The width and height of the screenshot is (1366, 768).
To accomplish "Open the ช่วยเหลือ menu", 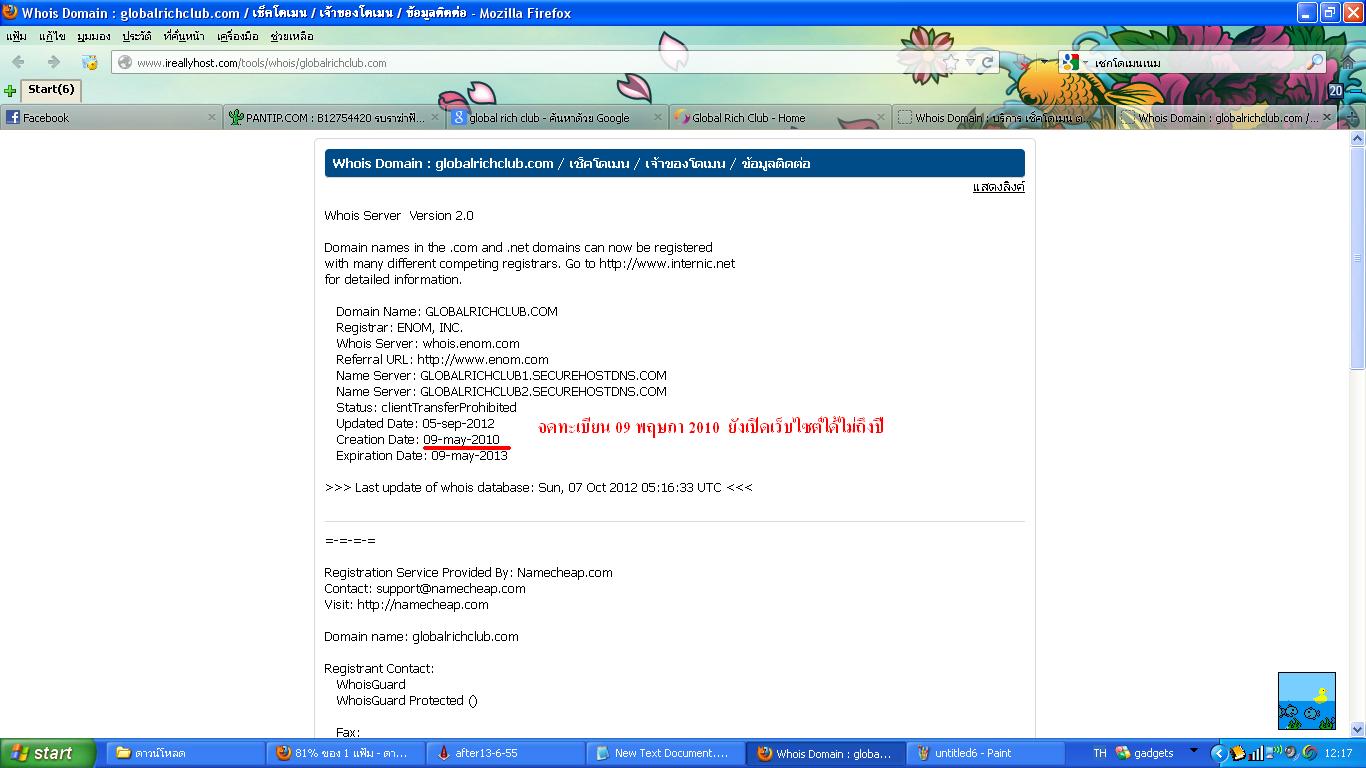I will [x=292, y=36].
